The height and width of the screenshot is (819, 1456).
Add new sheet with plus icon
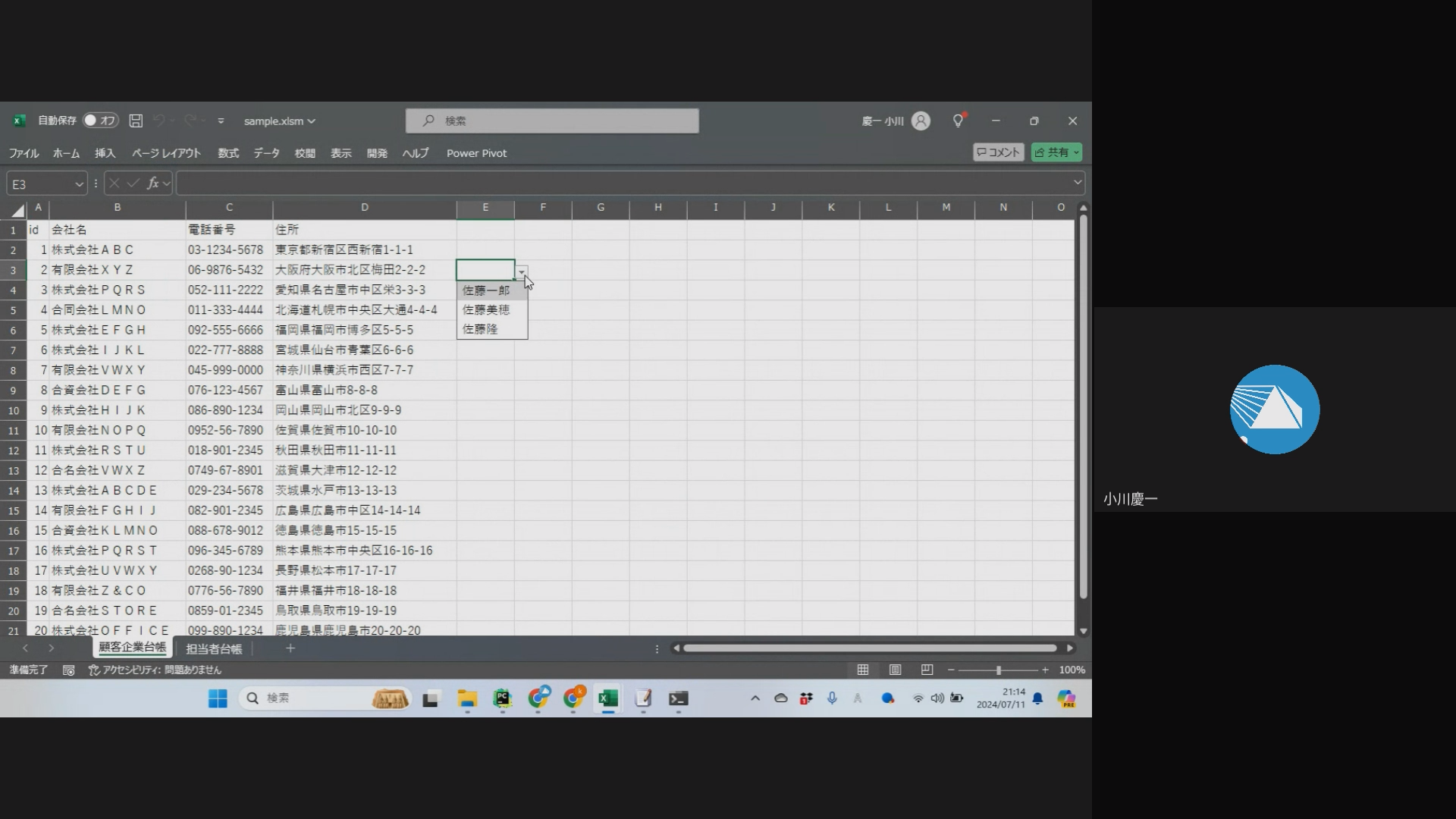coord(290,648)
